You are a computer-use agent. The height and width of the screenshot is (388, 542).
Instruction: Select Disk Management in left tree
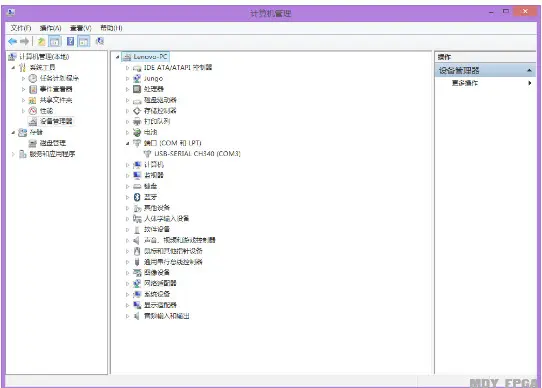[x=53, y=143]
